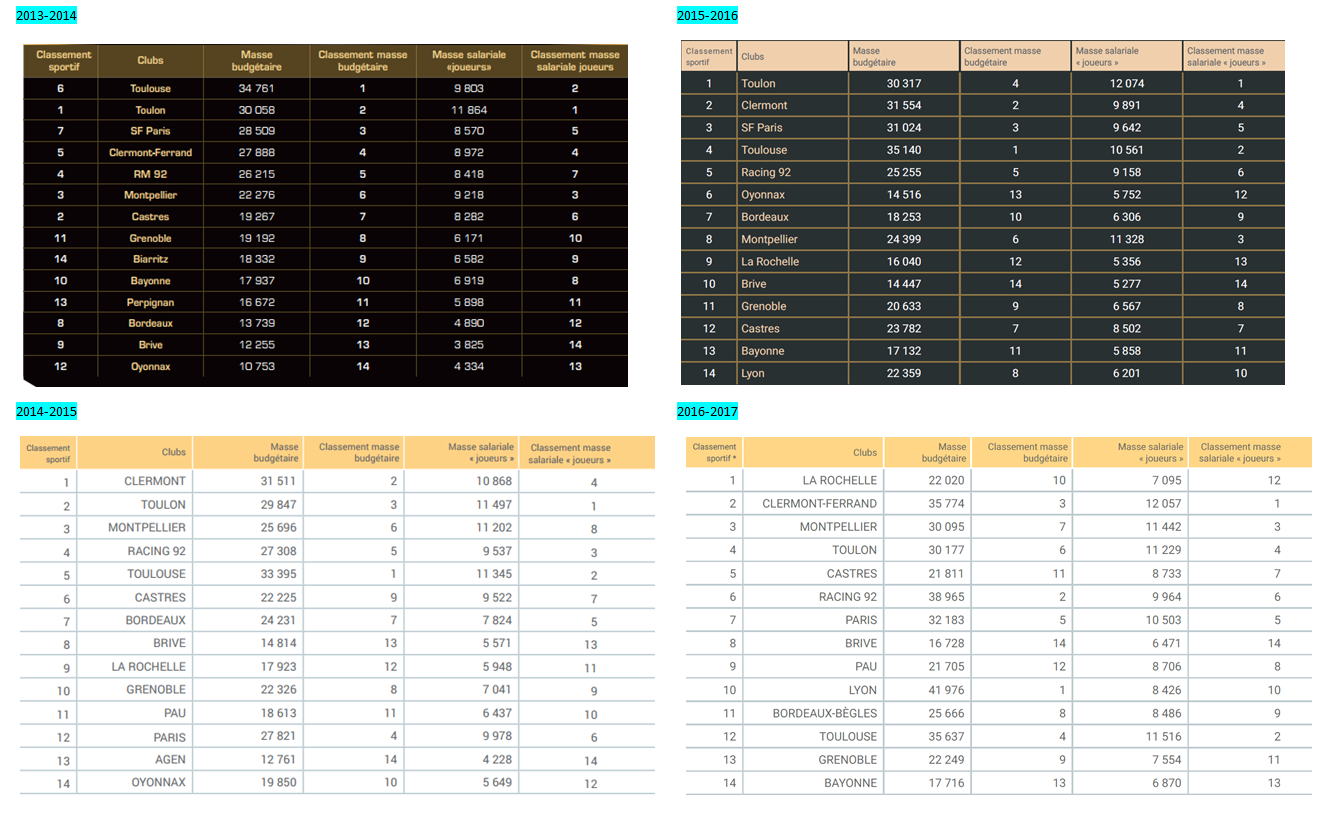Click the BORDEAUX-BÈGLES club cell
Screen dimensions: 1327x813
click(825, 713)
